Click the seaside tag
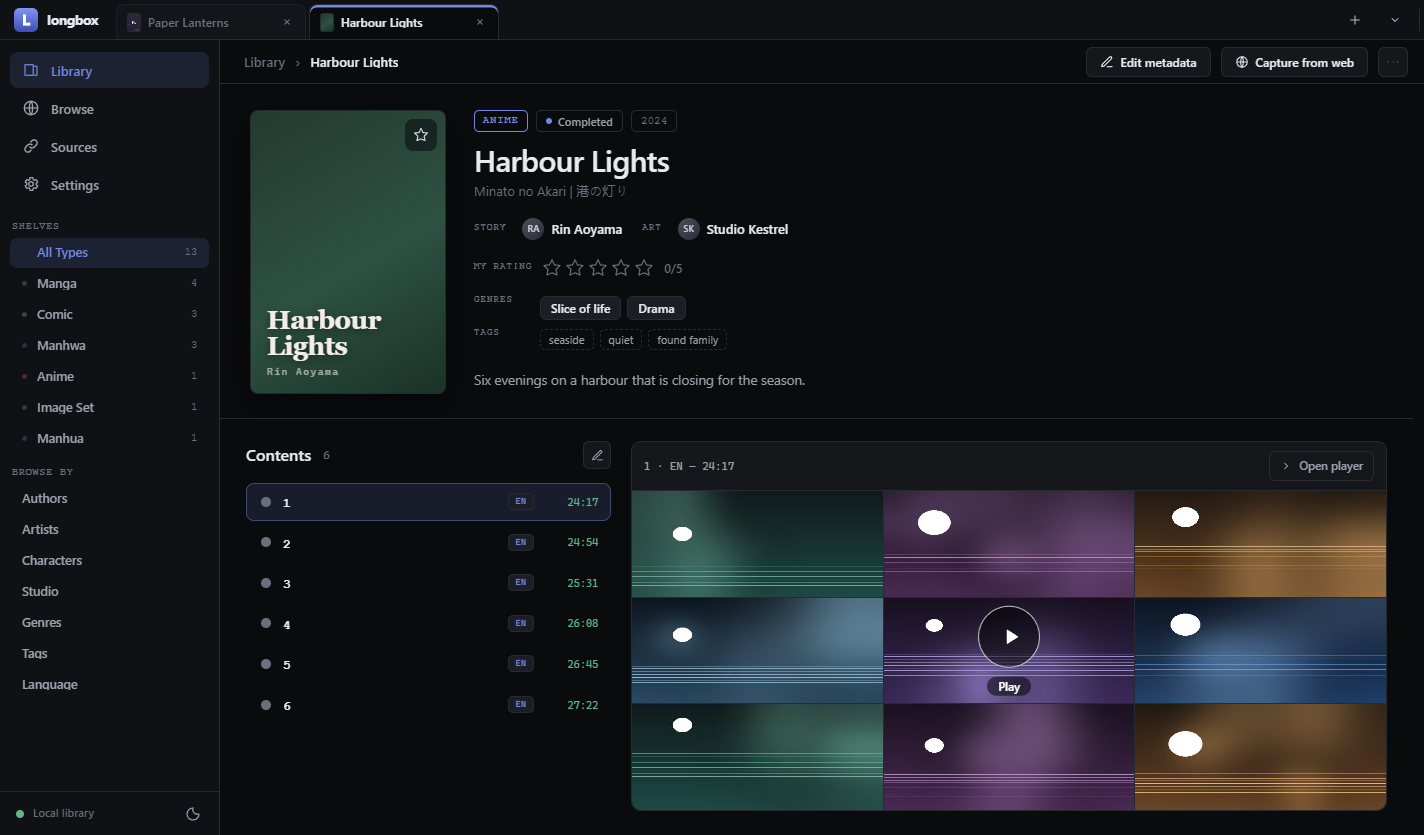1424x835 pixels. coord(566,340)
